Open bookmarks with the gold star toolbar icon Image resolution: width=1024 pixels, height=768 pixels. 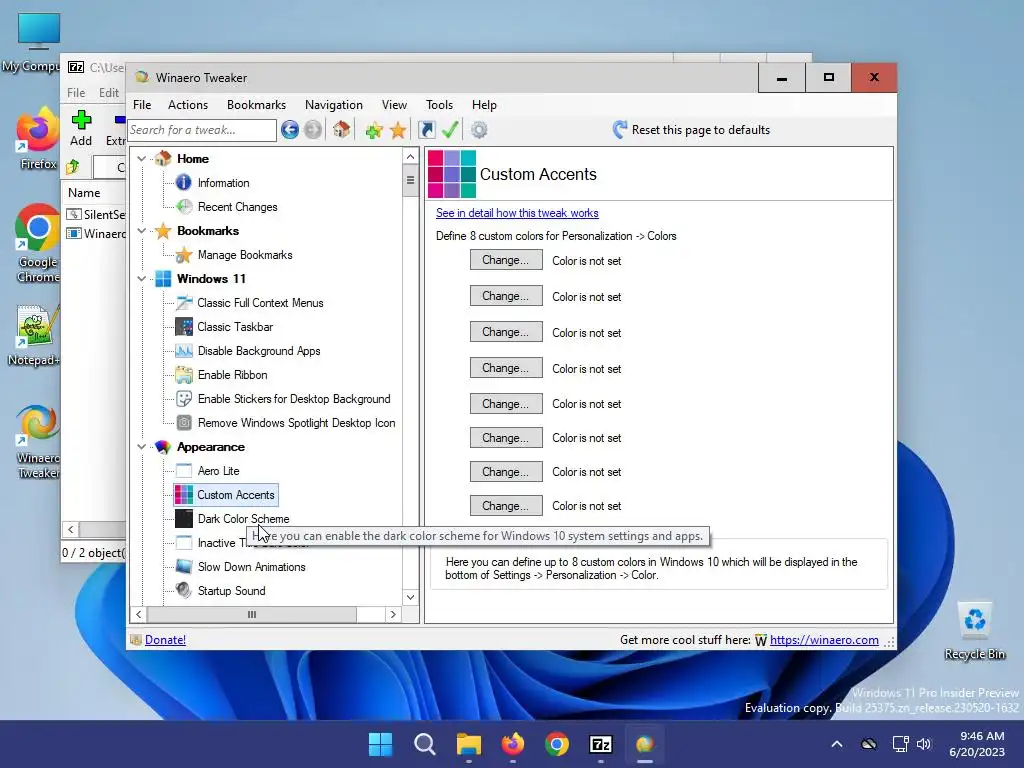click(x=398, y=130)
